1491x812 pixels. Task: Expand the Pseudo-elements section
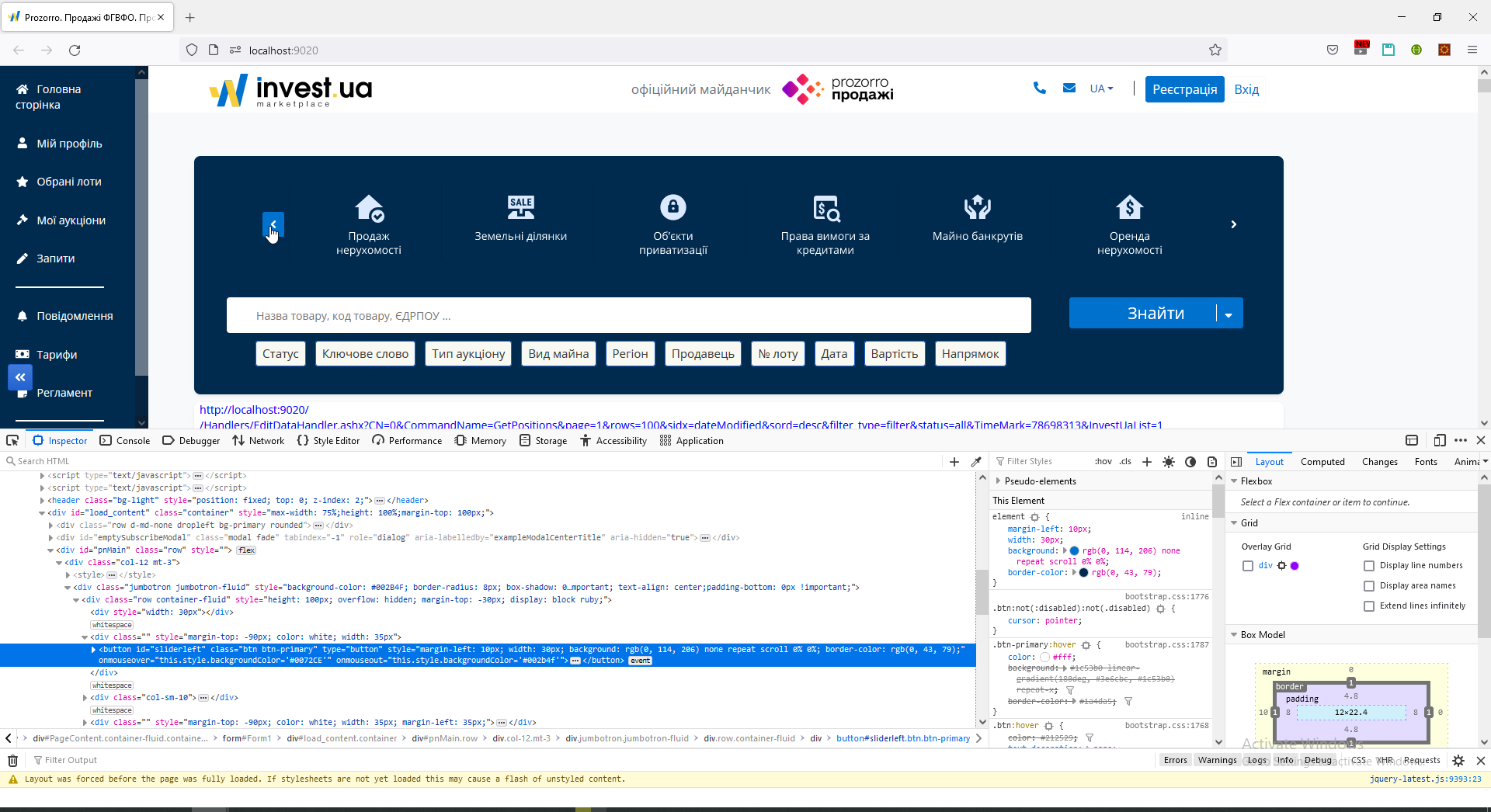click(998, 481)
